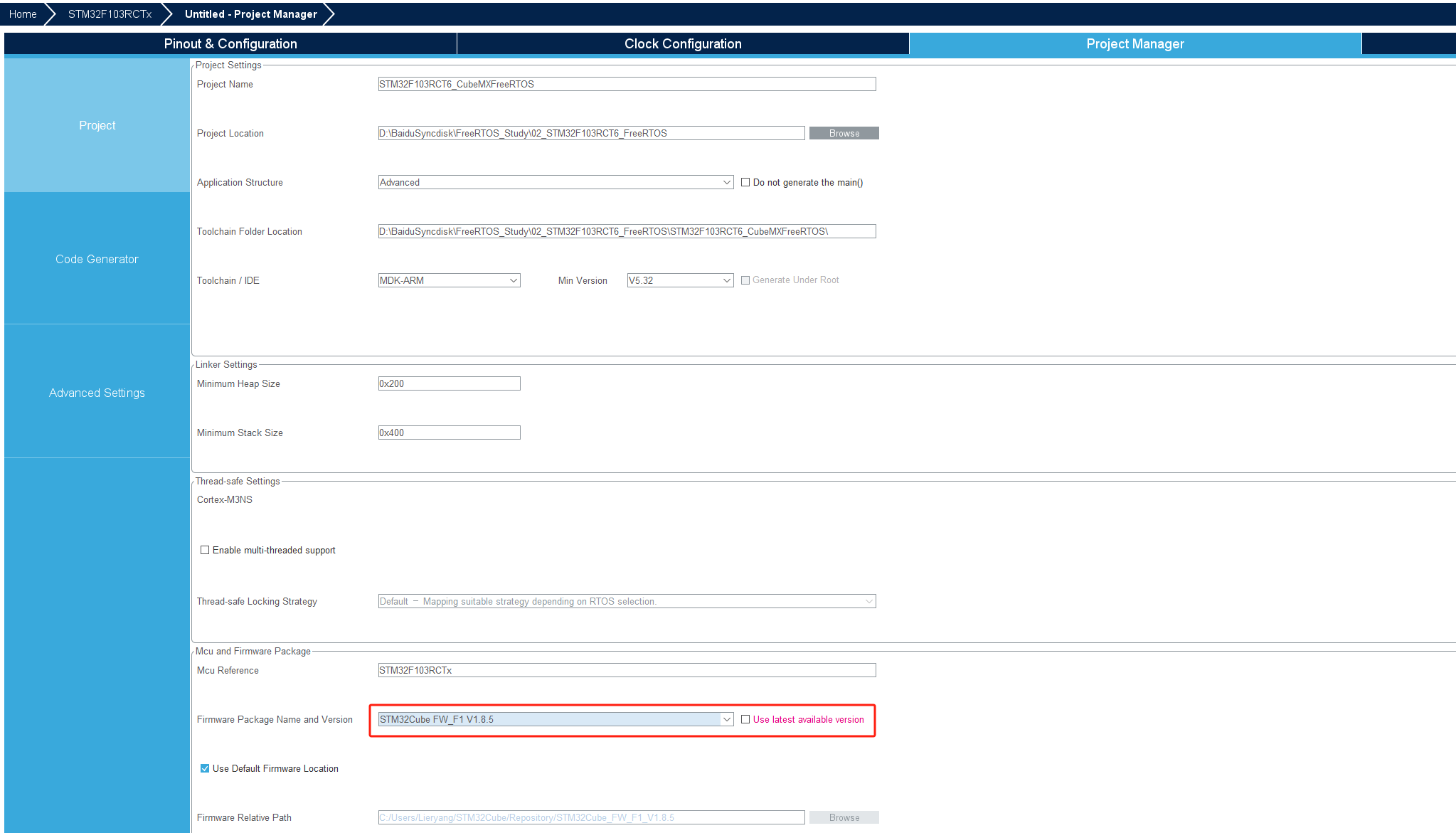Uncheck Use Default Firmware Location
1456x833 pixels.
coord(205,768)
